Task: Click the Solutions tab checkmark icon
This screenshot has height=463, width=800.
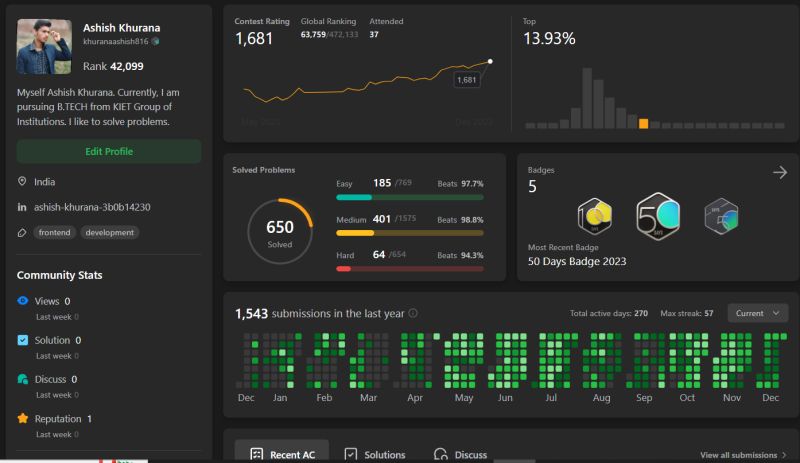Action: tap(351, 454)
